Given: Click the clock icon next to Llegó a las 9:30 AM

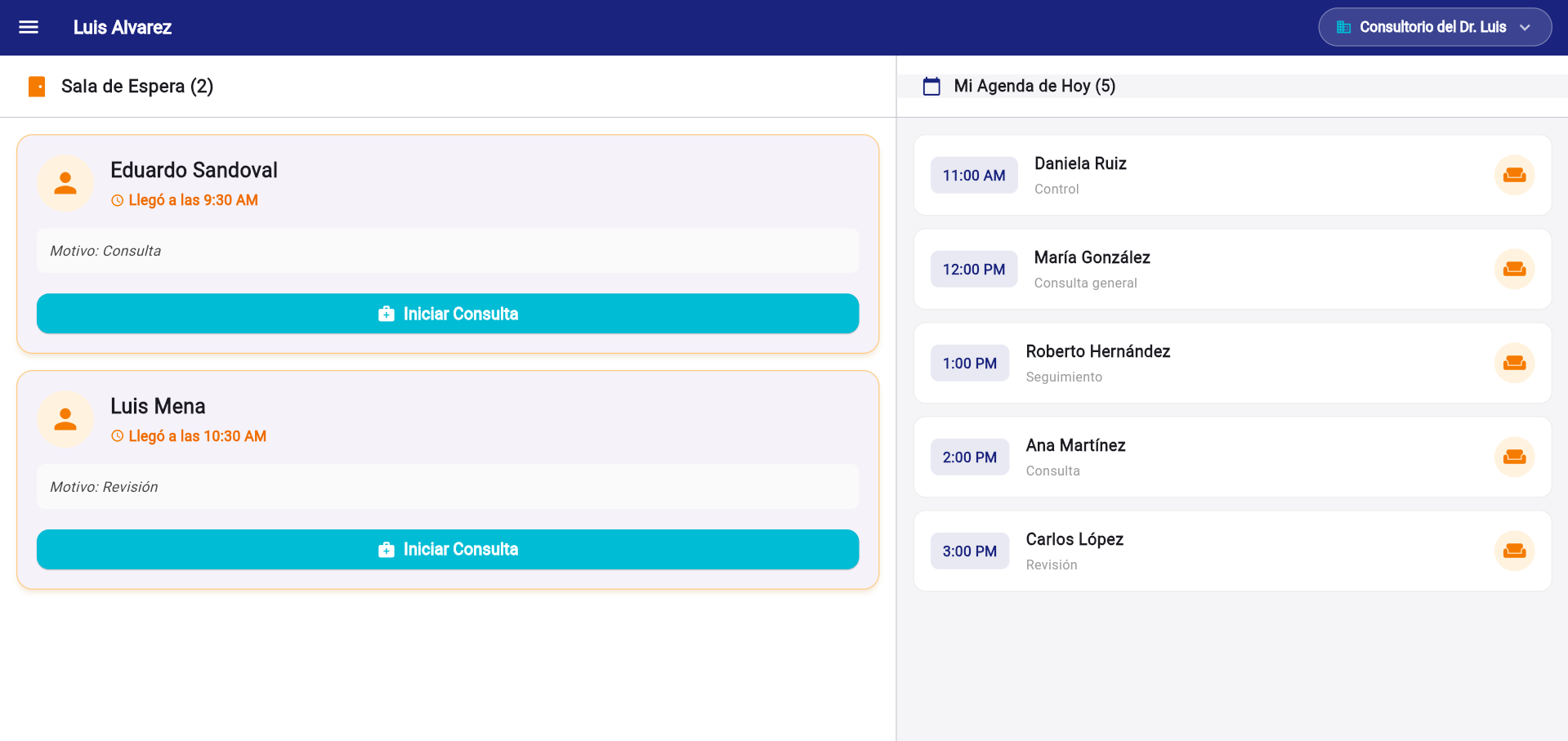Looking at the screenshot, I should coord(118,200).
